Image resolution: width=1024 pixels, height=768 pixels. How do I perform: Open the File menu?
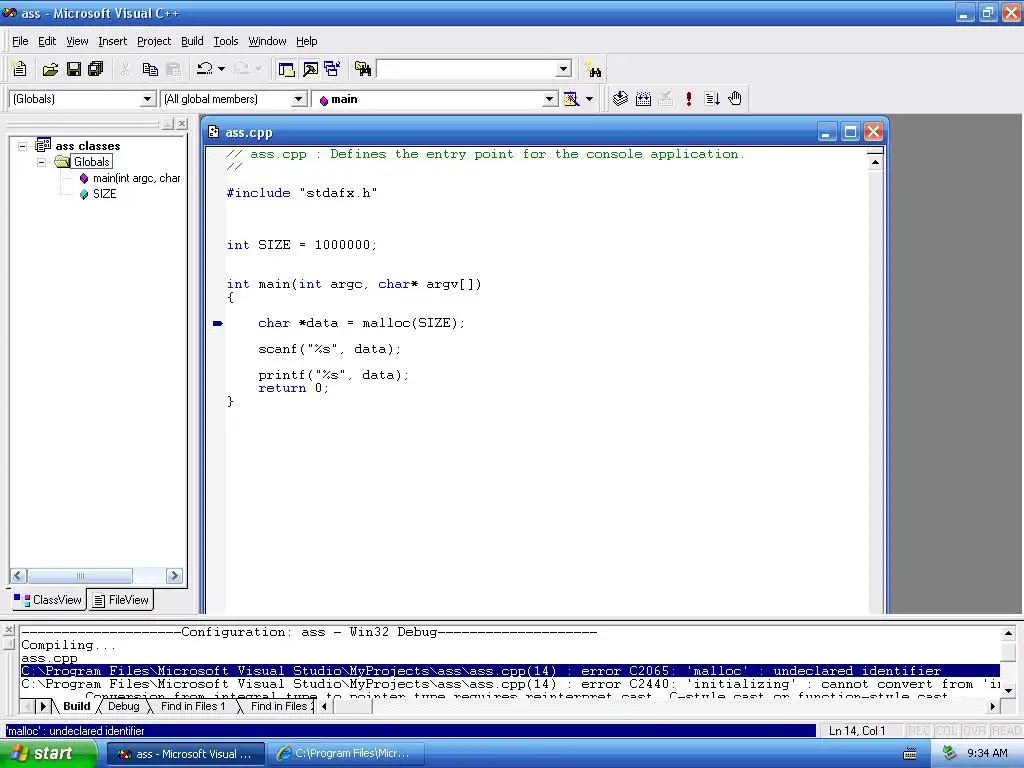[x=20, y=41]
